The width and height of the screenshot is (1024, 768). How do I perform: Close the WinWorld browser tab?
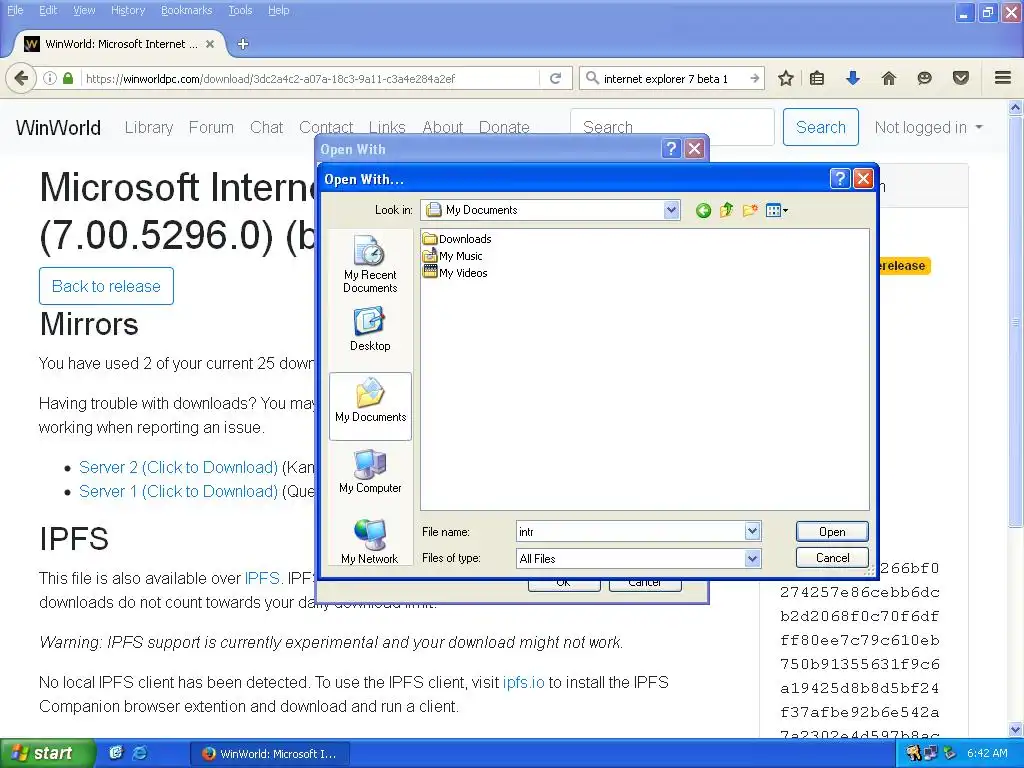pos(210,44)
